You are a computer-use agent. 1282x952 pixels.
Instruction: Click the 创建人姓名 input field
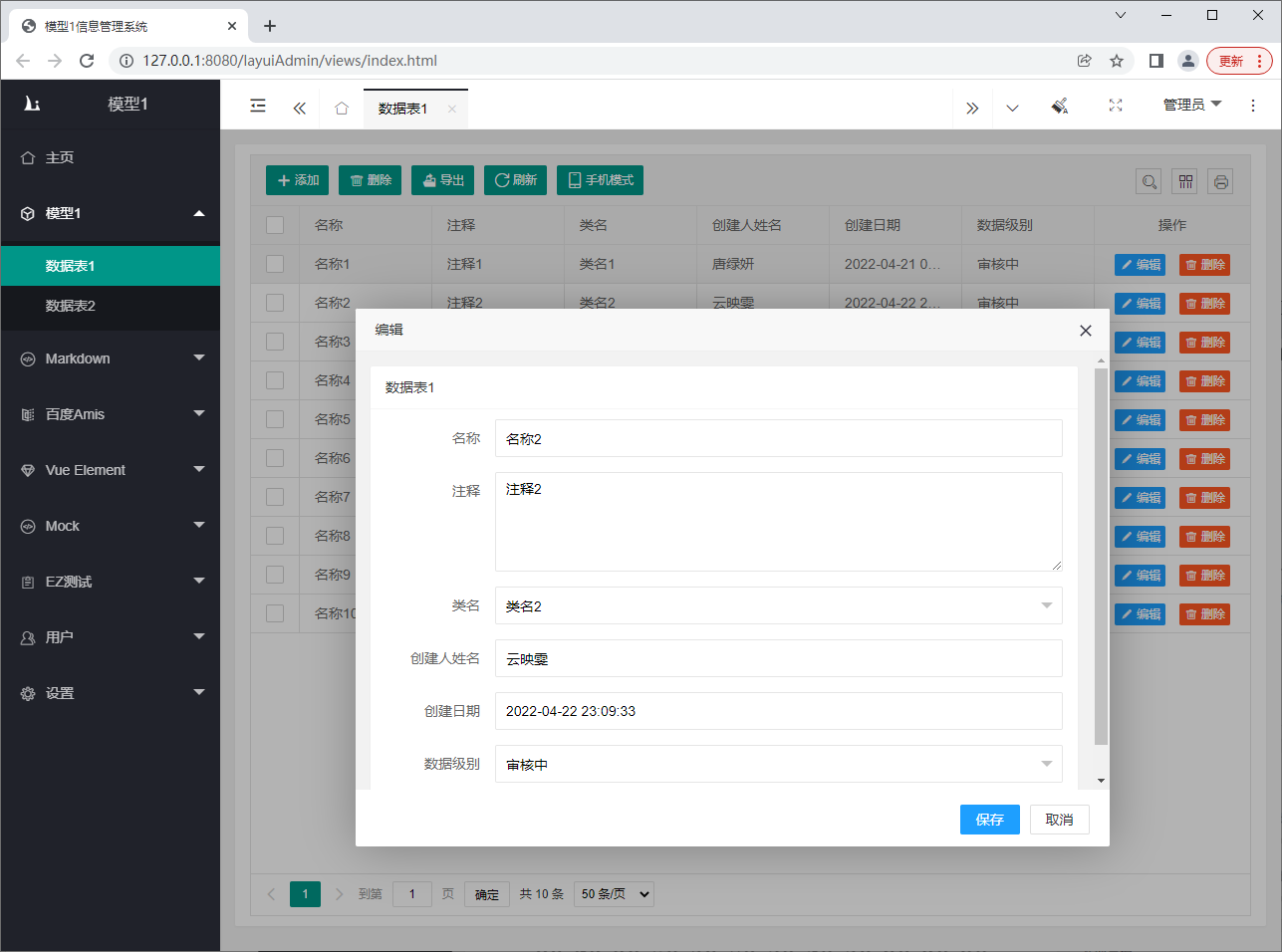pyautogui.click(x=778, y=658)
